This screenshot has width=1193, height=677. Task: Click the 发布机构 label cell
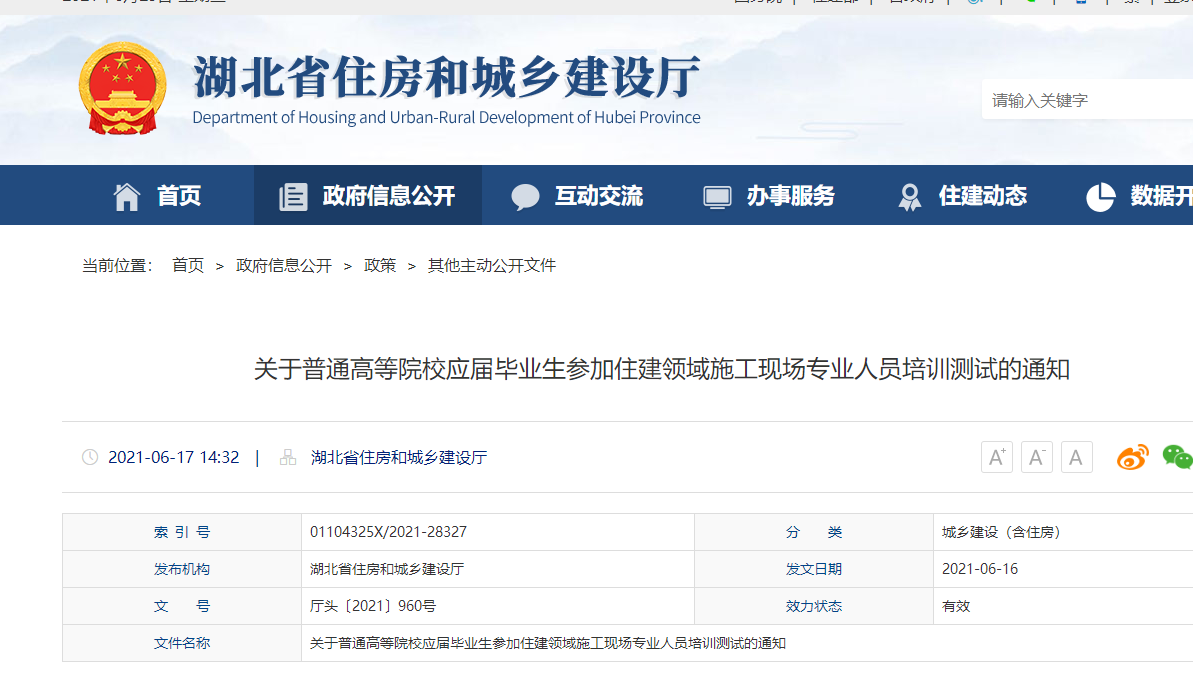point(182,569)
